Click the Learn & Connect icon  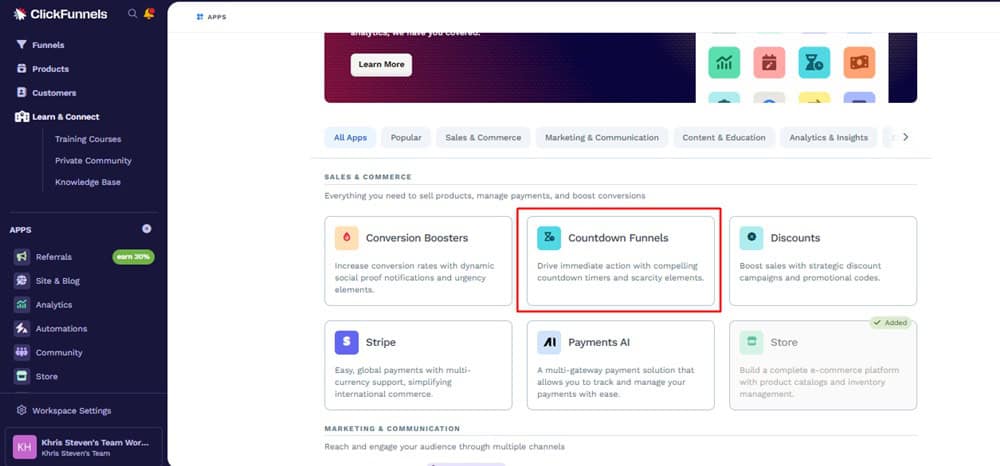coord(22,117)
